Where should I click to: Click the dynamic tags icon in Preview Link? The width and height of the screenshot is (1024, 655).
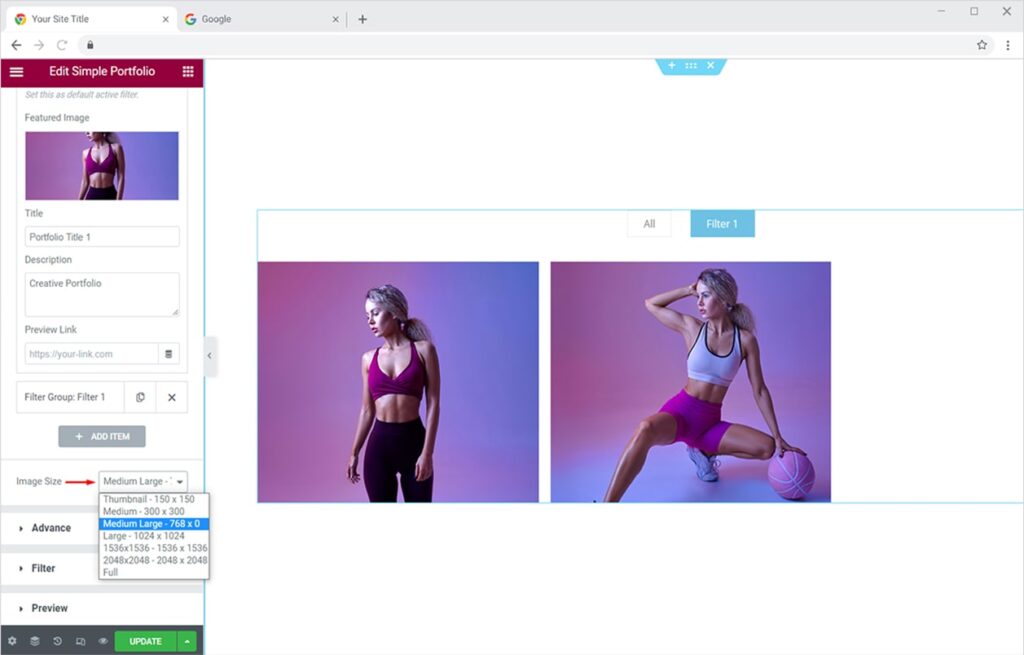pyautogui.click(x=169, y=354)
